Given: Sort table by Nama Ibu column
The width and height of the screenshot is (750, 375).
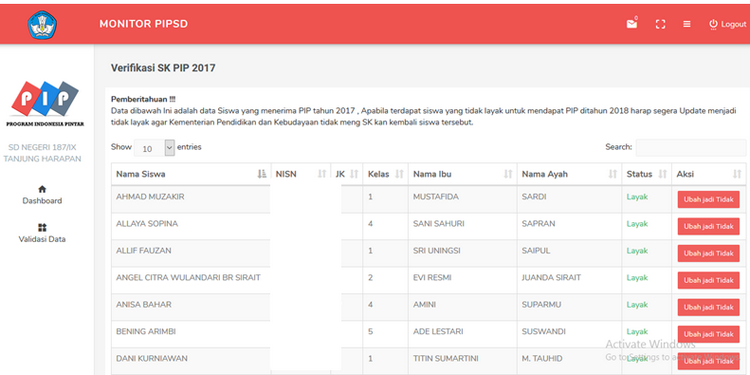Looking at the screenshot, I should 463,174.
